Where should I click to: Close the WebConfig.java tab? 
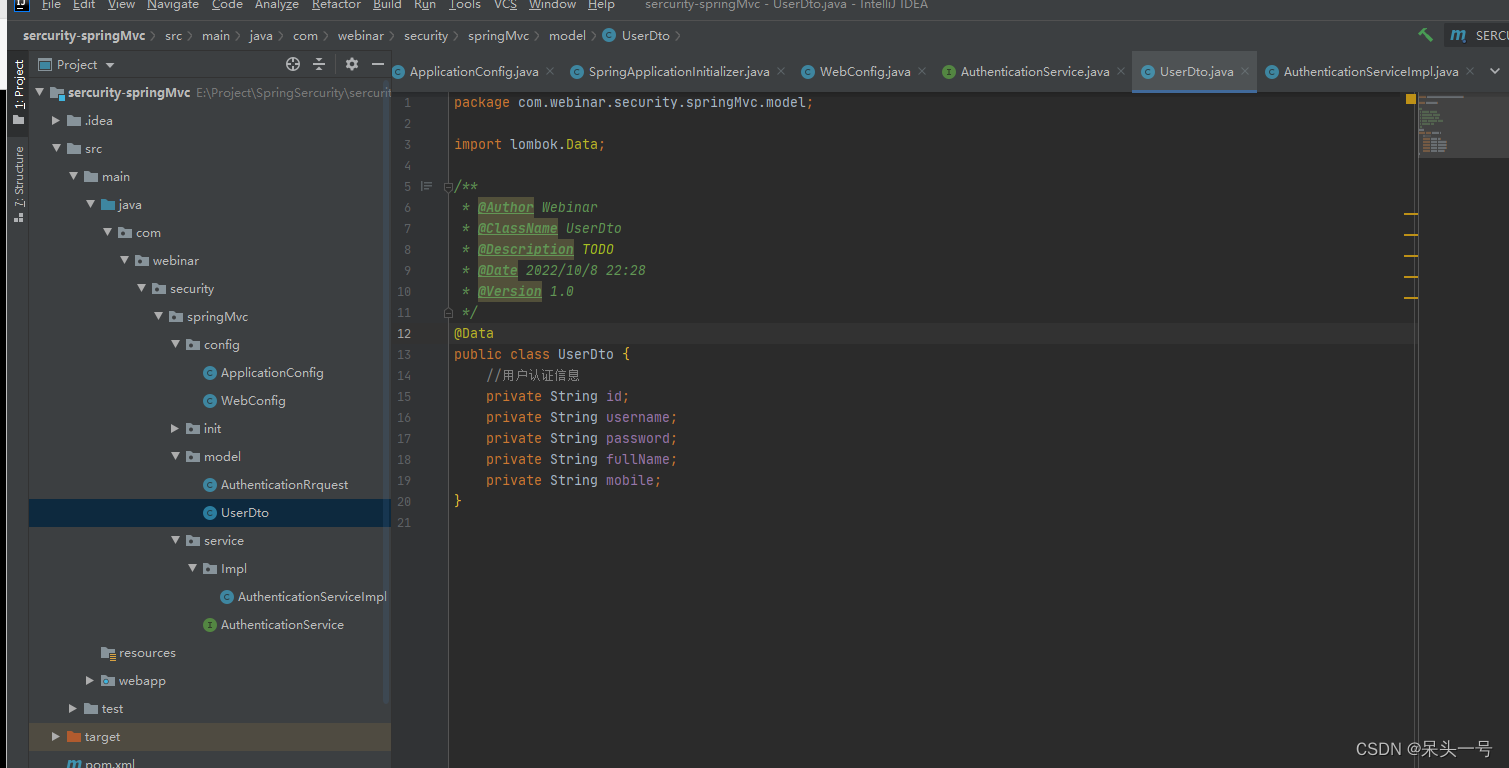coord(921,72)
